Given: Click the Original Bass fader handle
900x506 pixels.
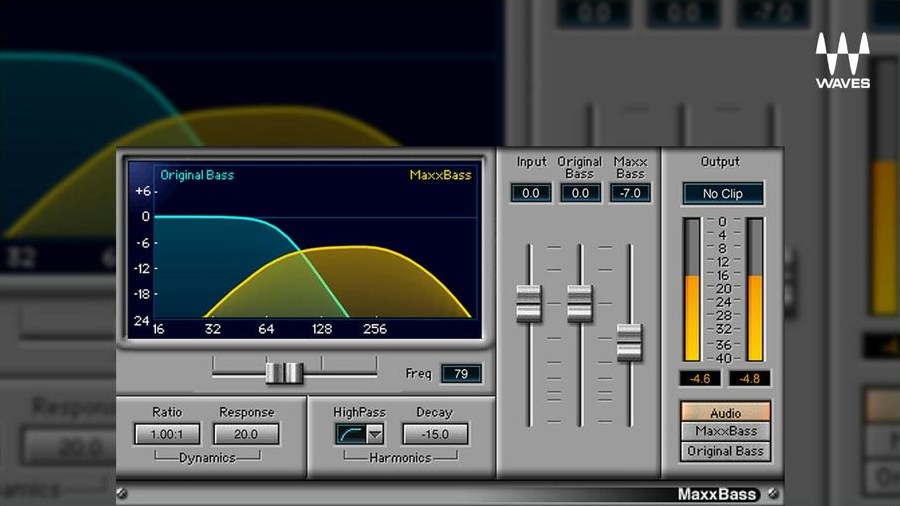Looking at the screenshot, I should [x=580, y=303].
